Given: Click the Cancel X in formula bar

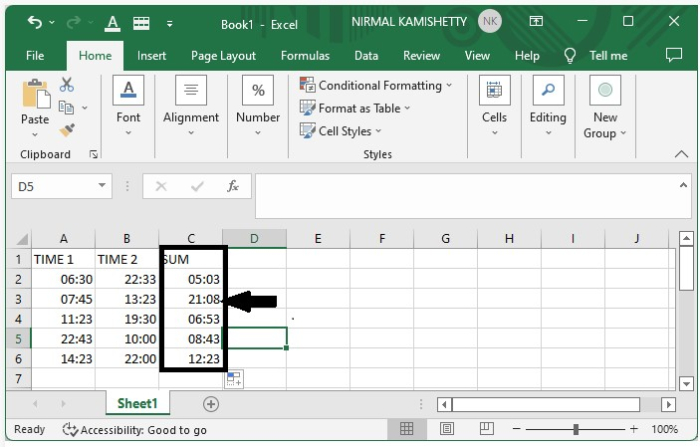Looking at the screenshot, I should coord(161,186).
